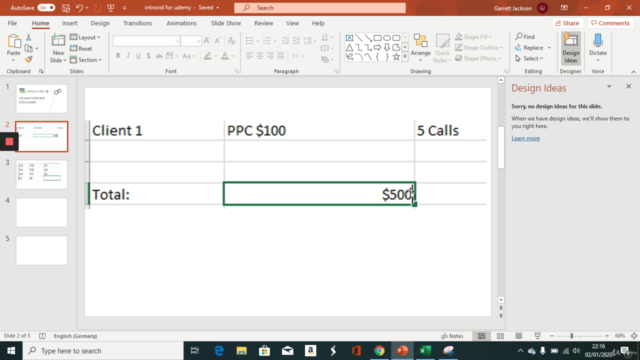Align text right in paragraph group

click(270, 56)
